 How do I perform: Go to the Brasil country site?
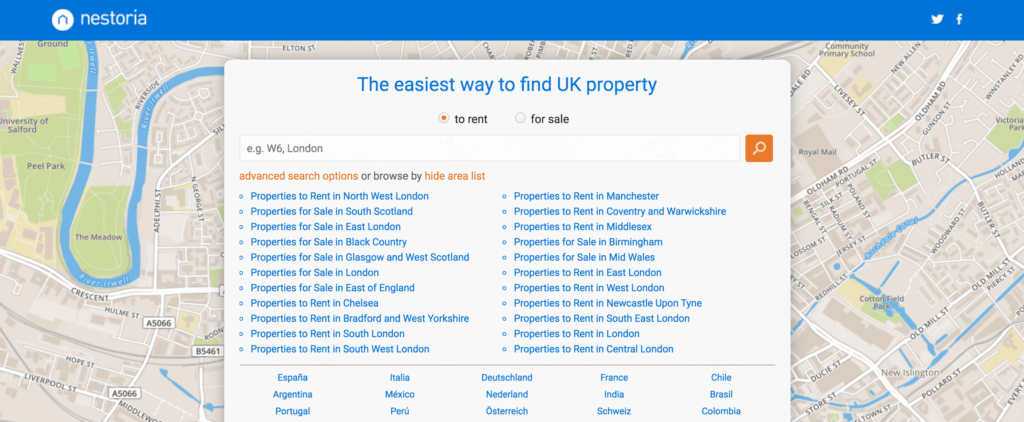(x=721, y=395)
